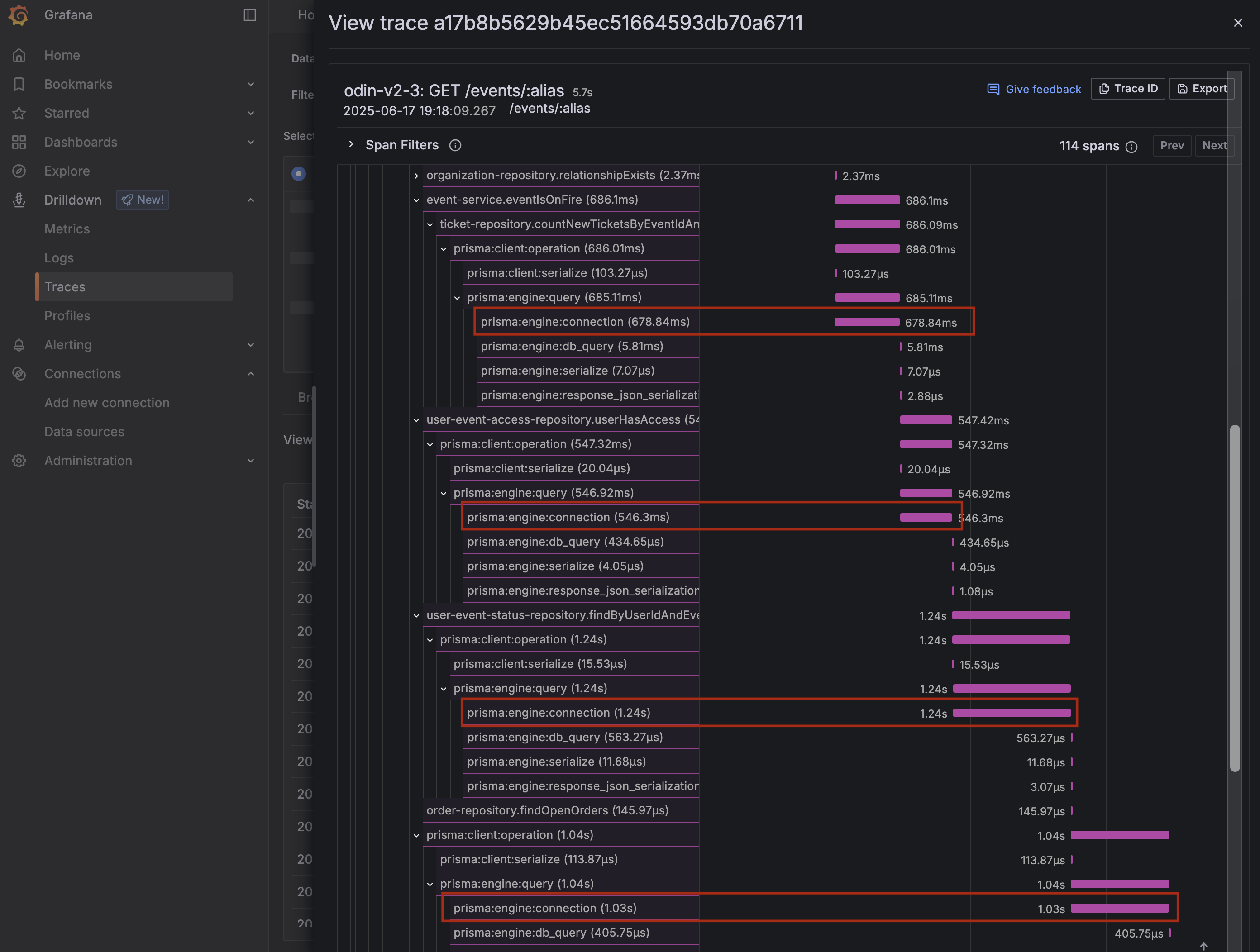Click the Explore compass icon
The height and width of the screenshot is (952, 1260).
coord(19,171)
